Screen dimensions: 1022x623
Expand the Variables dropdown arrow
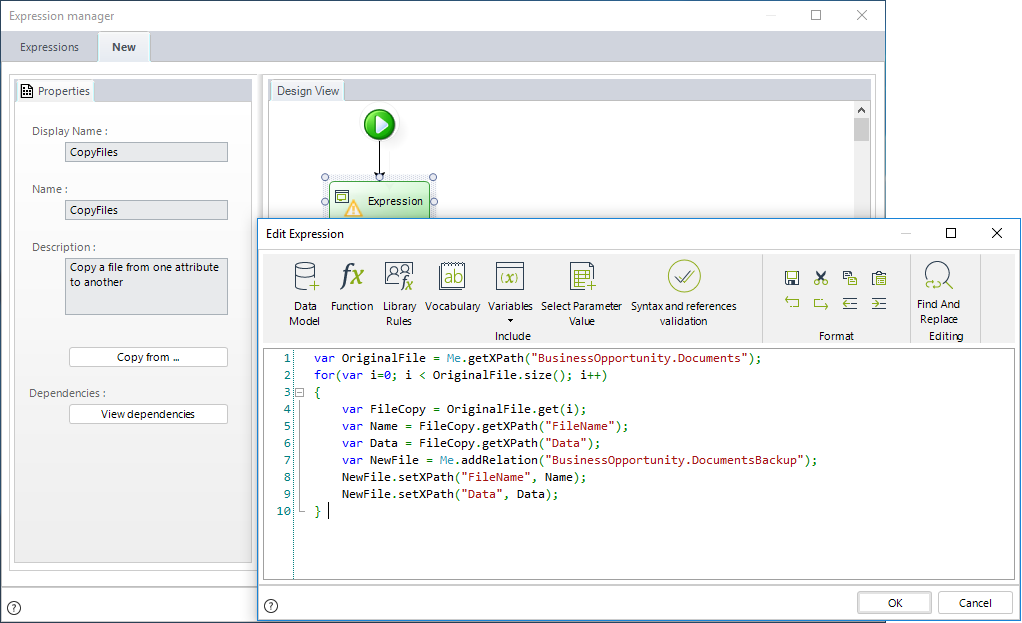pos(510,321)
